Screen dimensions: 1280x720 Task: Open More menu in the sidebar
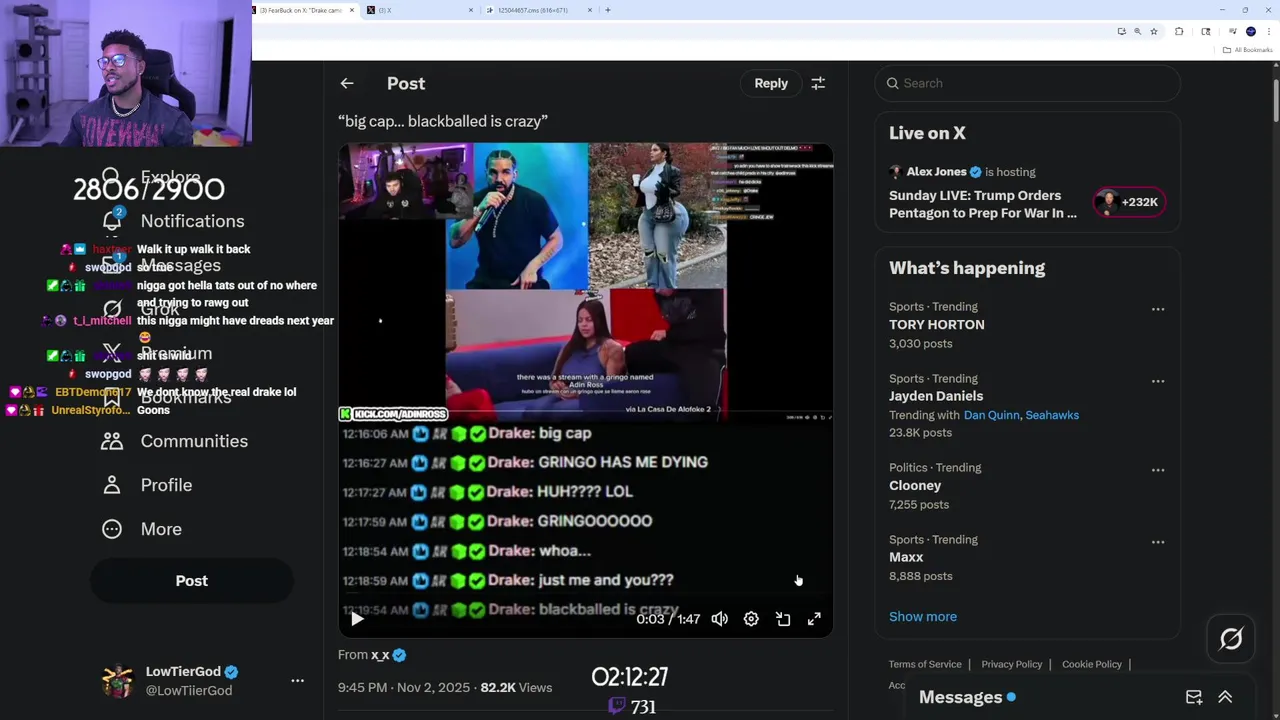[x=161, y=529]
